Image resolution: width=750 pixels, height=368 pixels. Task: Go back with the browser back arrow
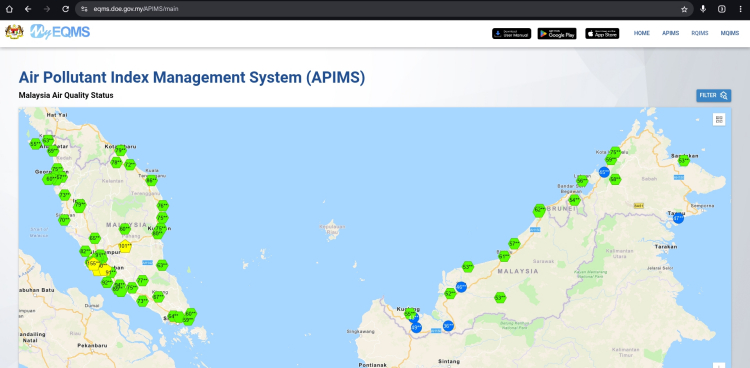coord(28,9)
